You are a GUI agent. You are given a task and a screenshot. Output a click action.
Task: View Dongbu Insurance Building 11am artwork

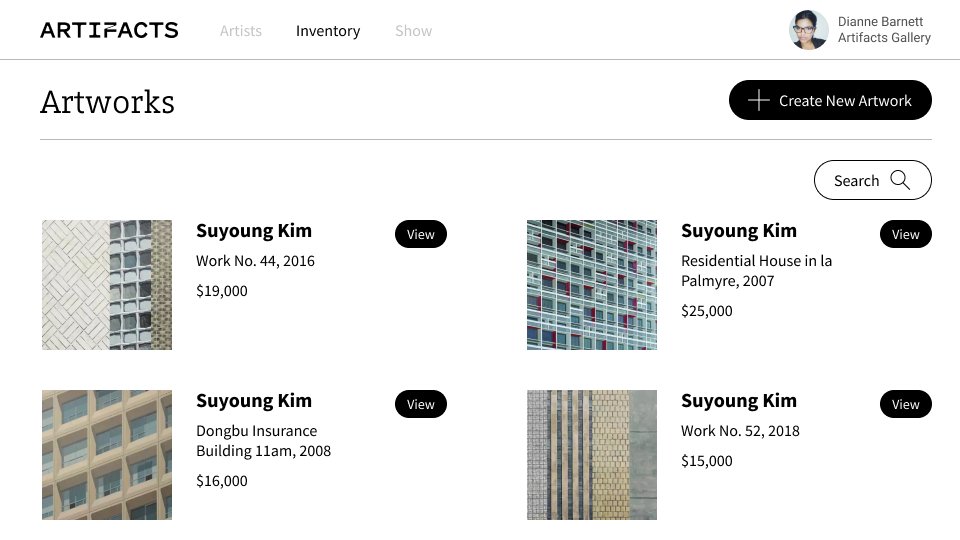[x=421, y=404]
